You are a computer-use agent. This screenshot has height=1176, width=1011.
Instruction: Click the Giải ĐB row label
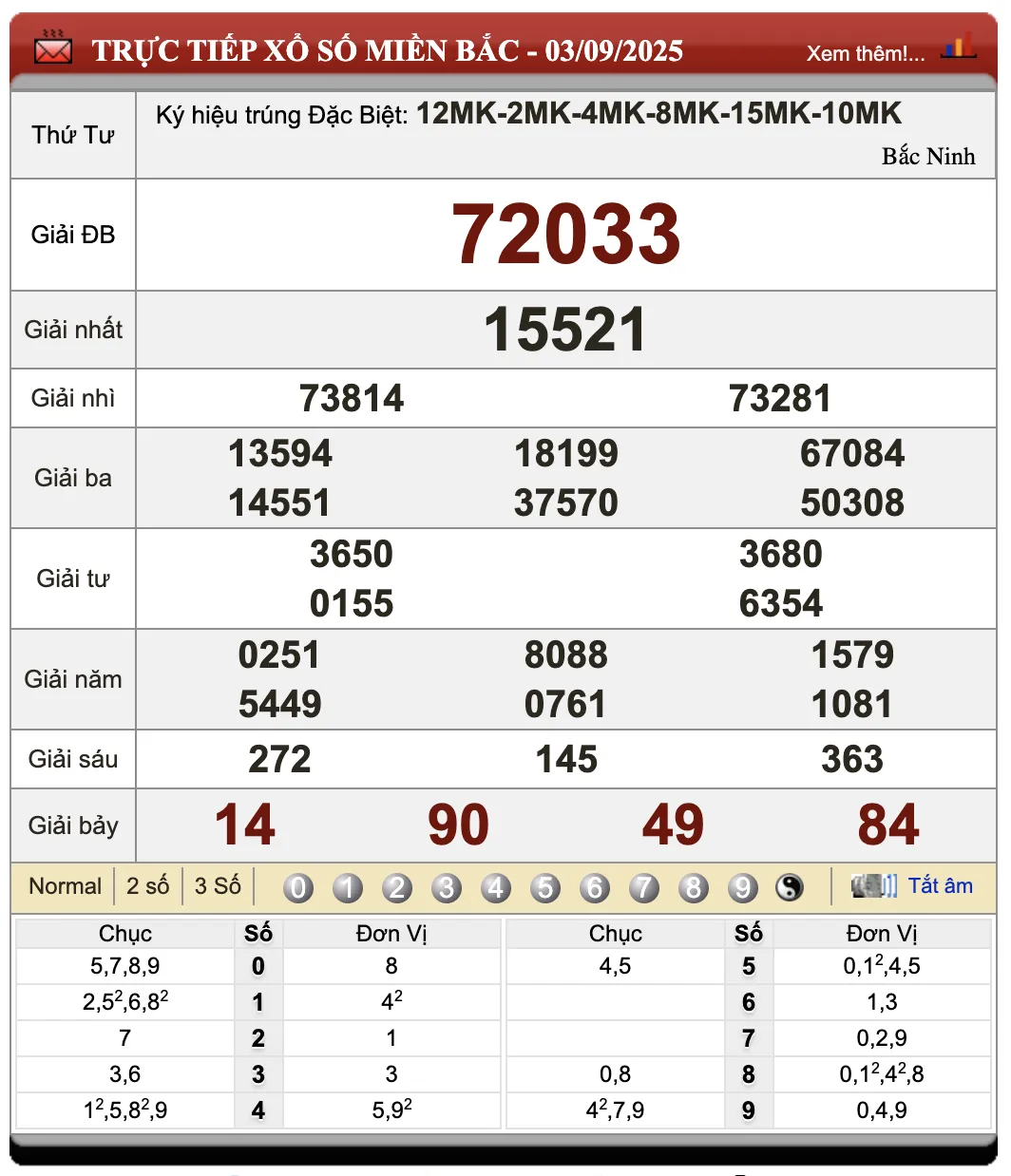(72, 235)
